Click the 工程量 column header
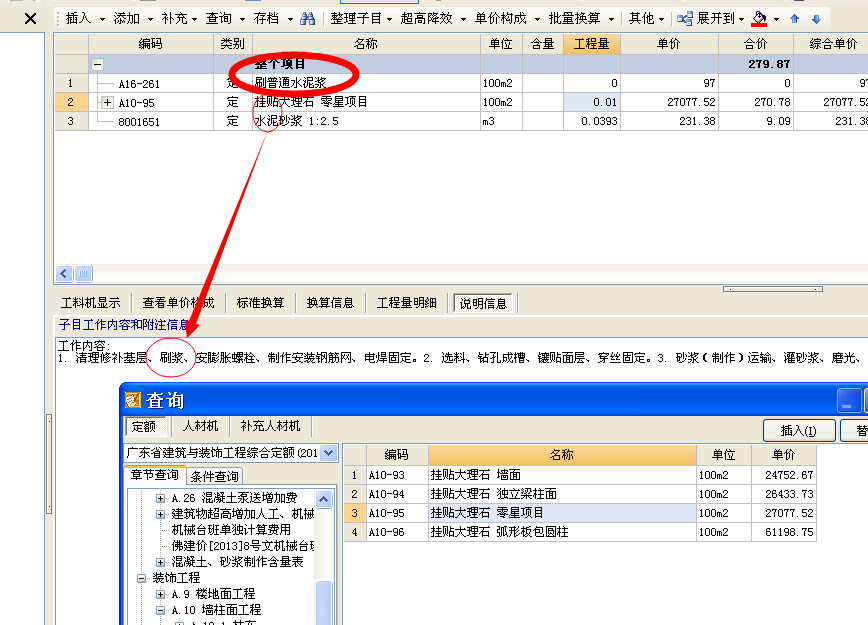Viewport: 868px width, 625px height. tap(591, 44)
